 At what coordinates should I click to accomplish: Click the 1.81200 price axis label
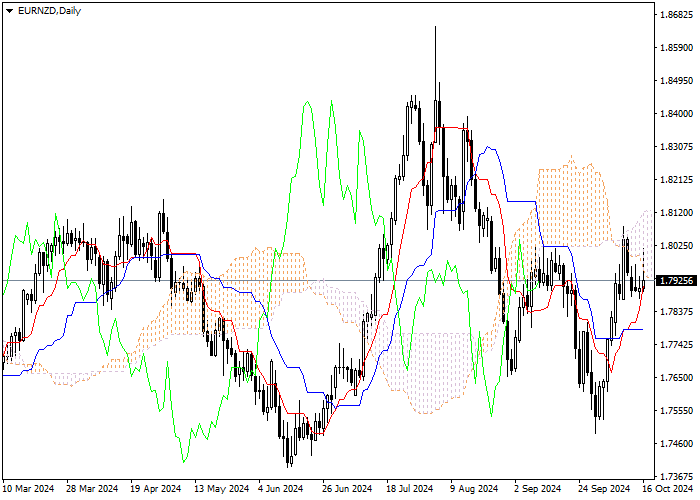[x=676, y=213]
